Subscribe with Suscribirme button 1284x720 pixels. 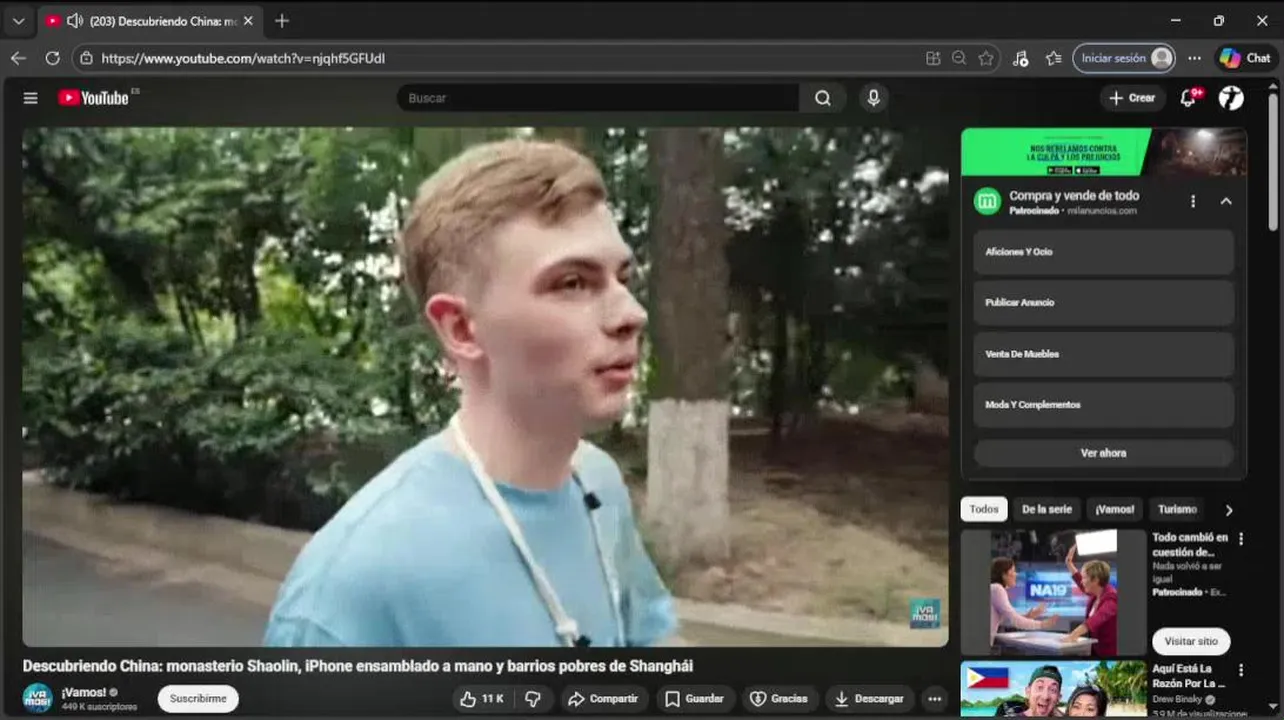[198, 699]
